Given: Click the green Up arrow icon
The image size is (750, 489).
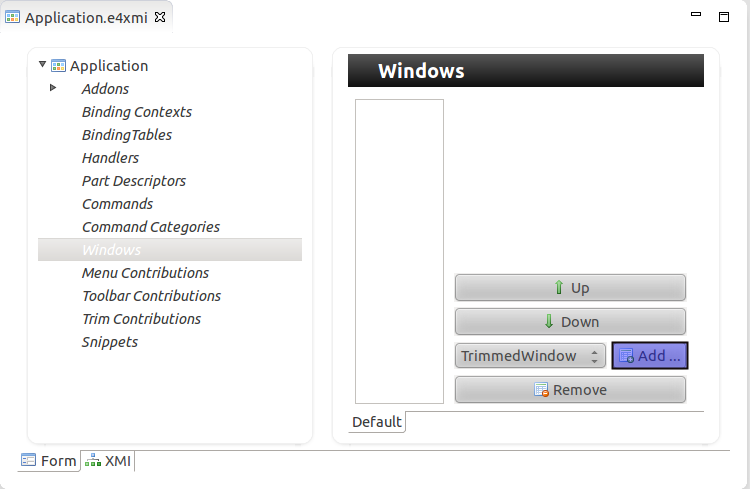Looking at the screenshot, I should (559, 288).
